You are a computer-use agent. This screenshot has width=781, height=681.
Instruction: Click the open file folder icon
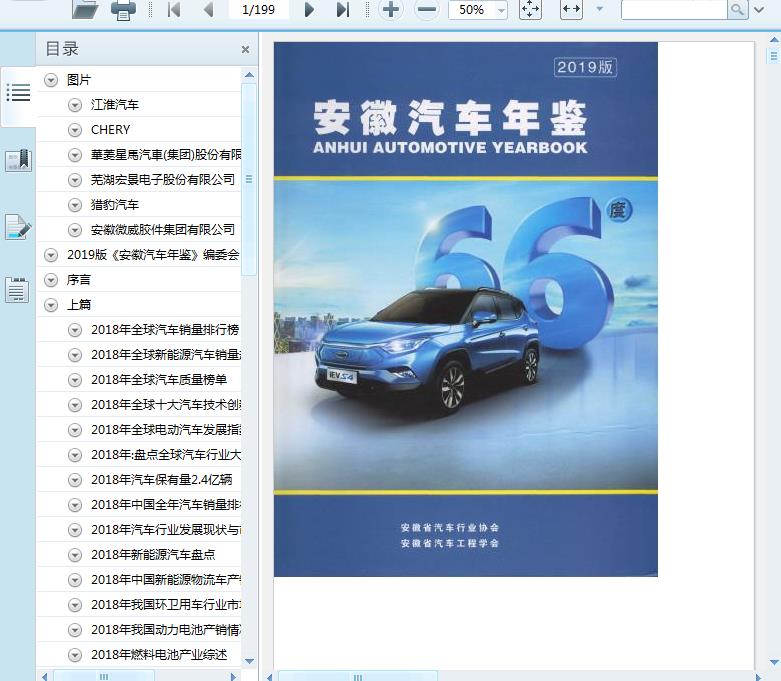[85, 10]
